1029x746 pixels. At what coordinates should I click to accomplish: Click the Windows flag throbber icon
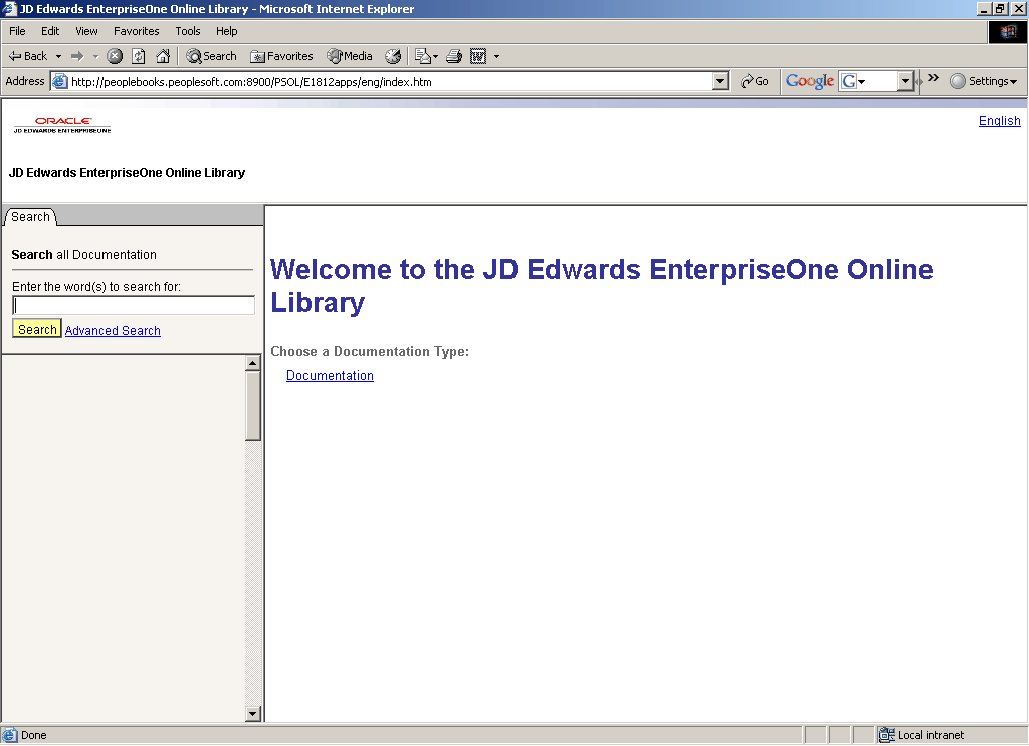coord(1008,31)
